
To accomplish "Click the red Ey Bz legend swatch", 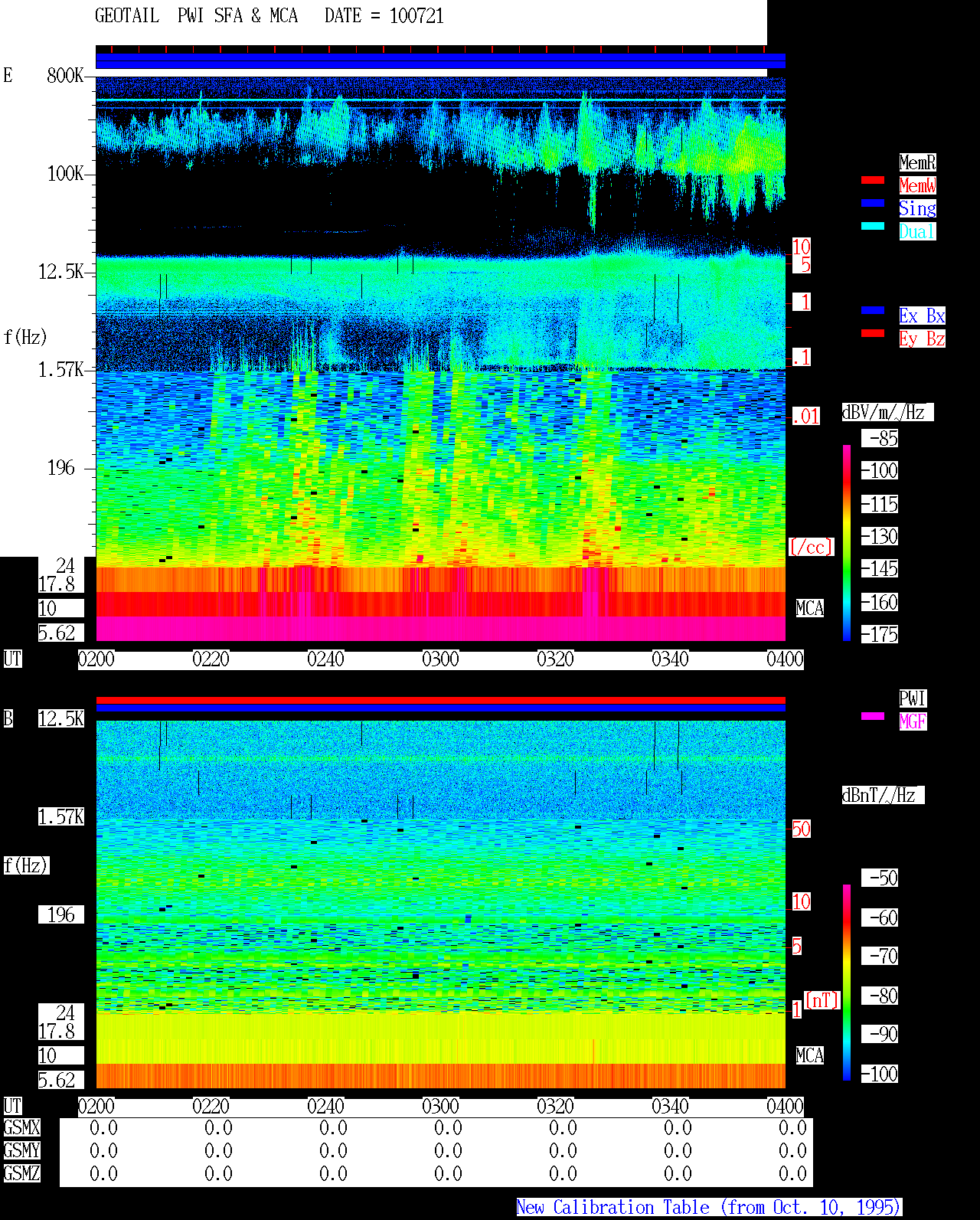I will coord(873,333).
